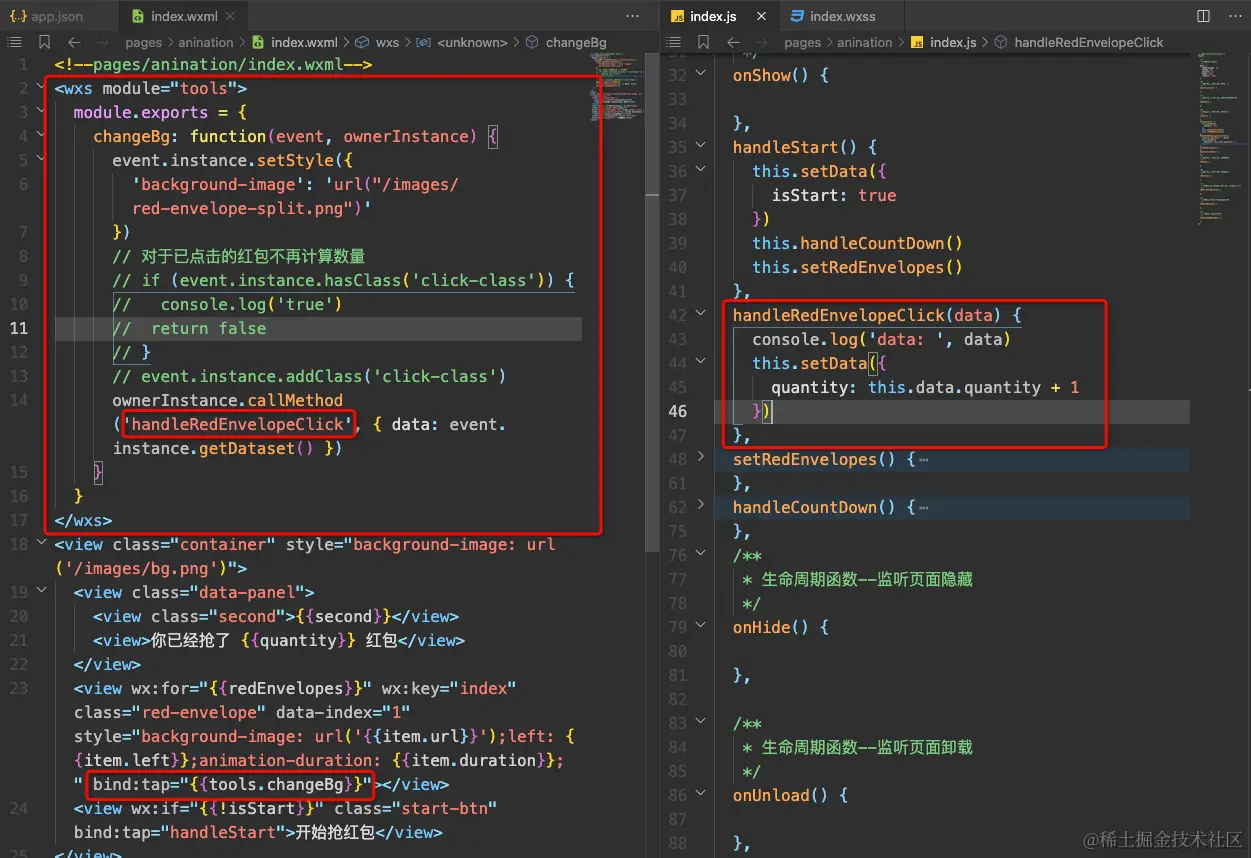Screen dimensions: 1251x858
Task: Go back using left editor's back arrow
Action: (x=74, y=42)
